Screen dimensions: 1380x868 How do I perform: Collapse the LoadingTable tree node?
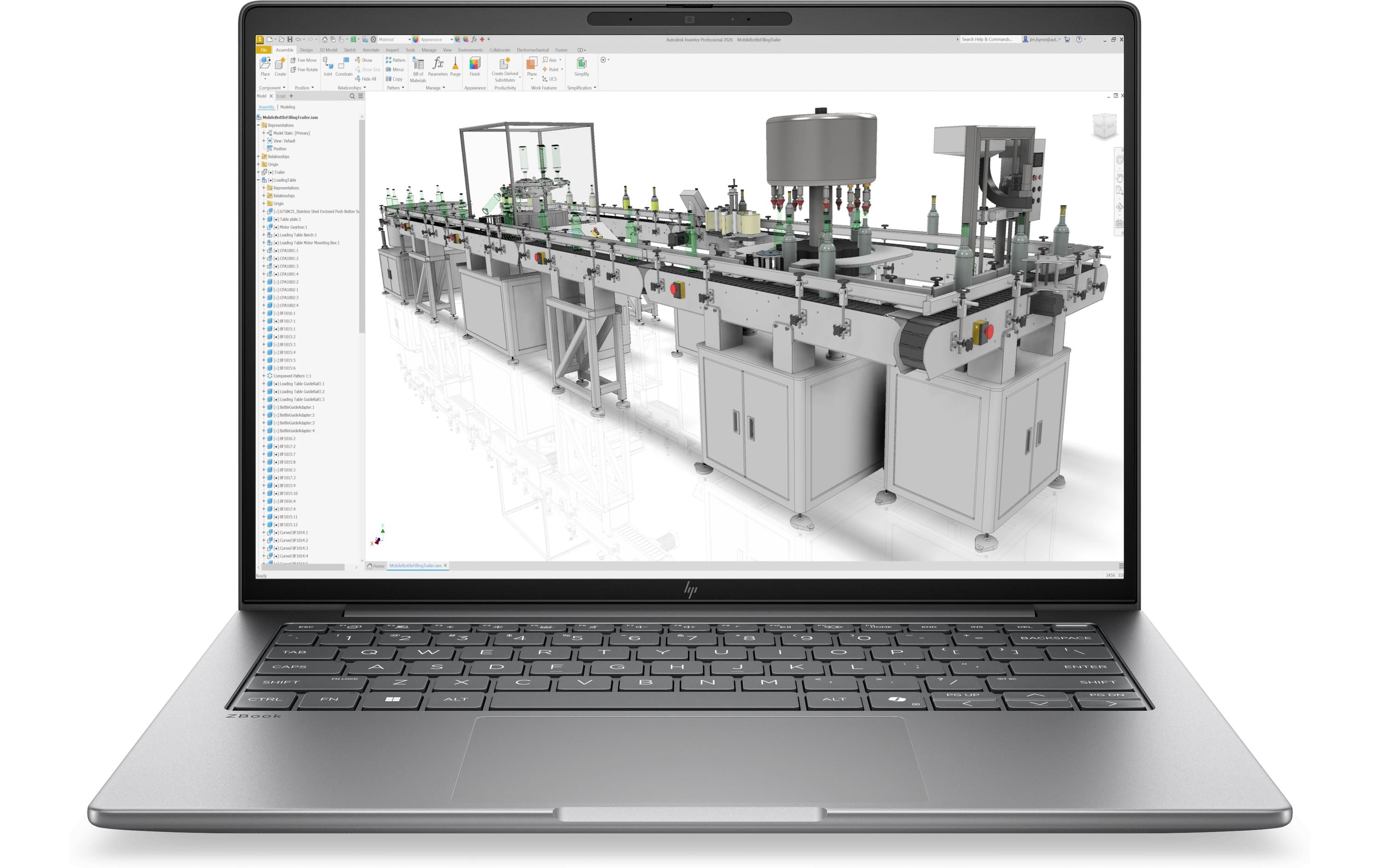click(259, 180)
